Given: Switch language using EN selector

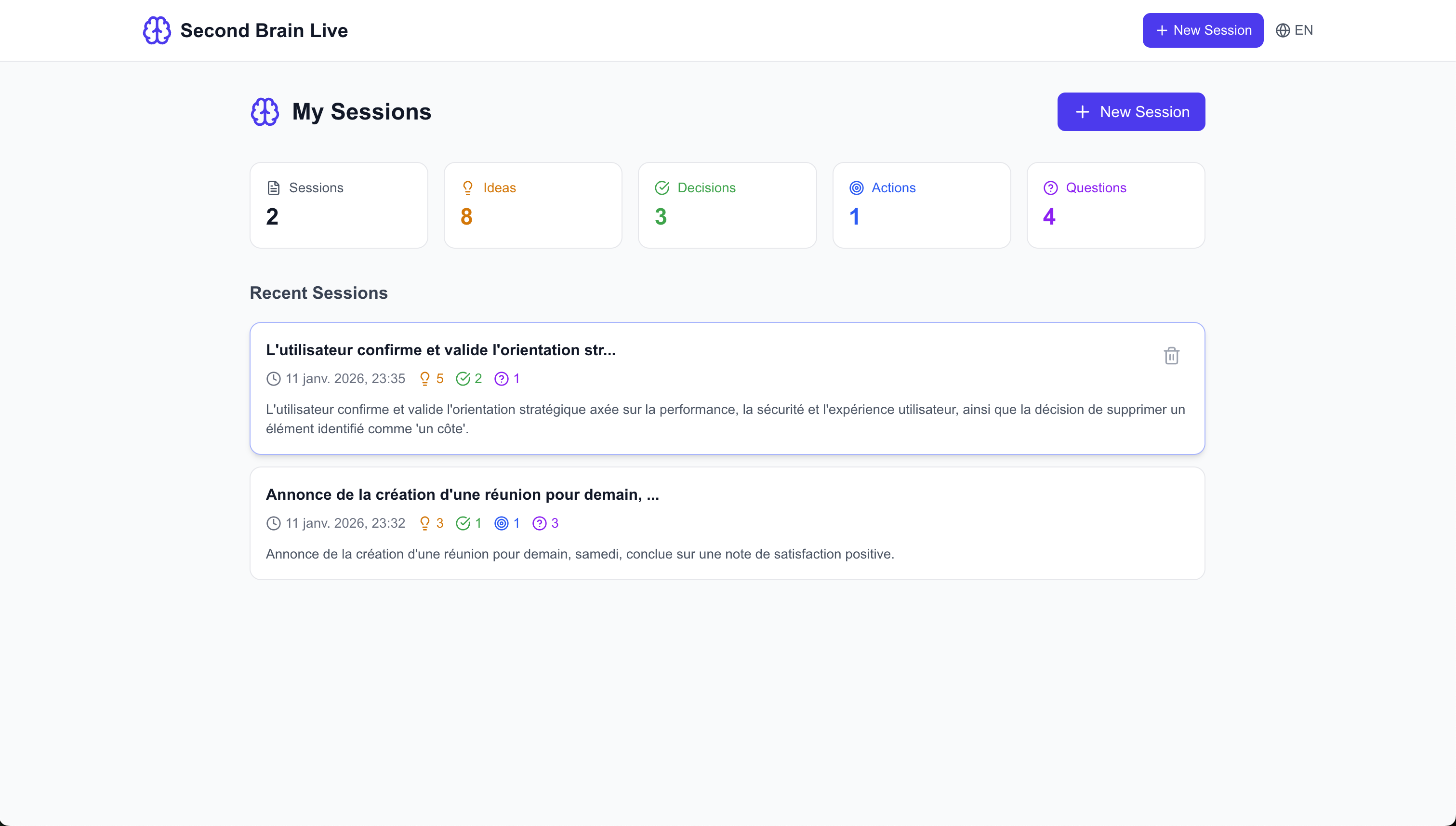Looking at the screenshot, I should tap(1303, 30).
